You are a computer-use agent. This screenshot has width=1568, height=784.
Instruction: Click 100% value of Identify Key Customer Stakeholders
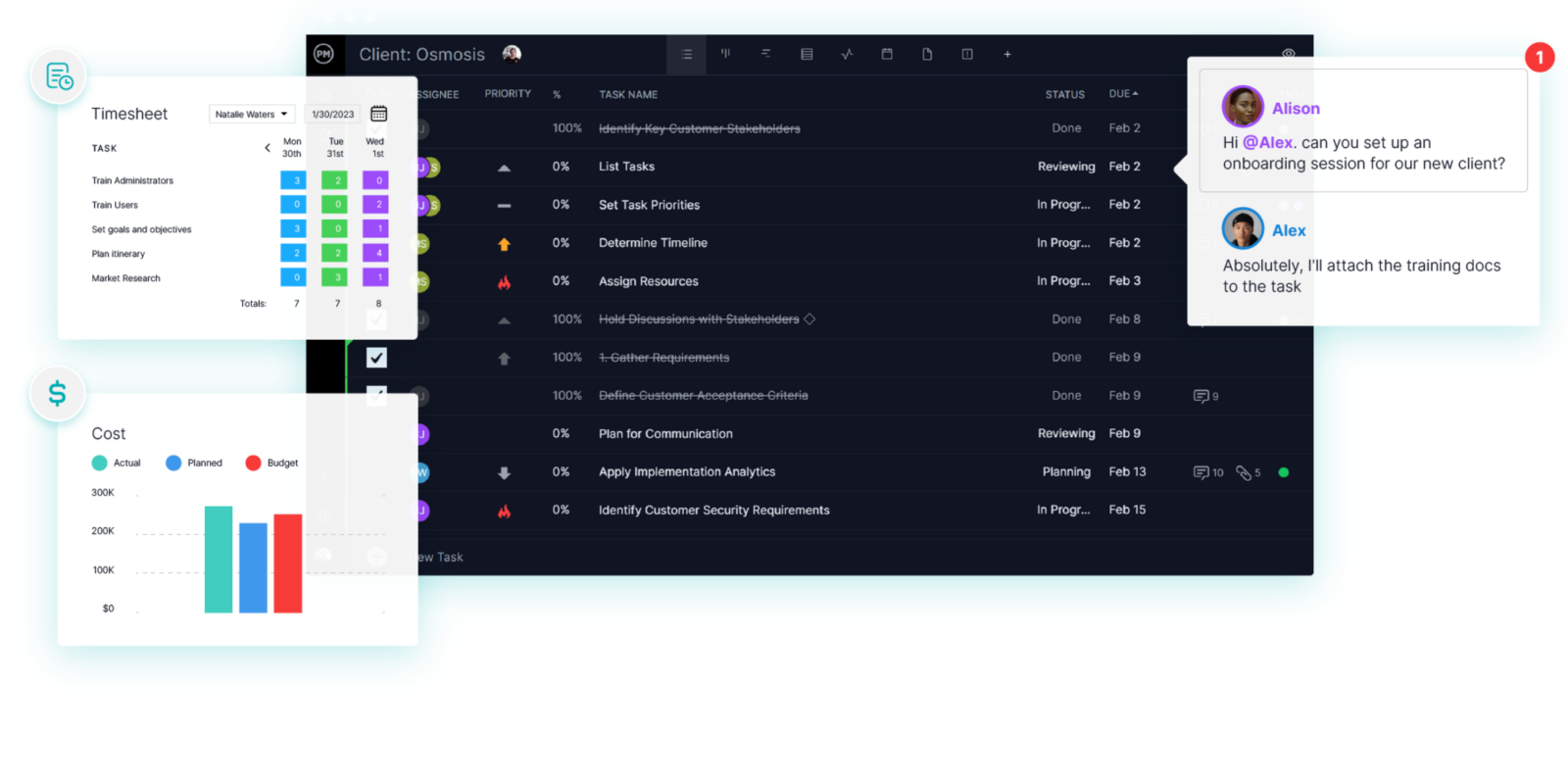click(x=566, y=128)
